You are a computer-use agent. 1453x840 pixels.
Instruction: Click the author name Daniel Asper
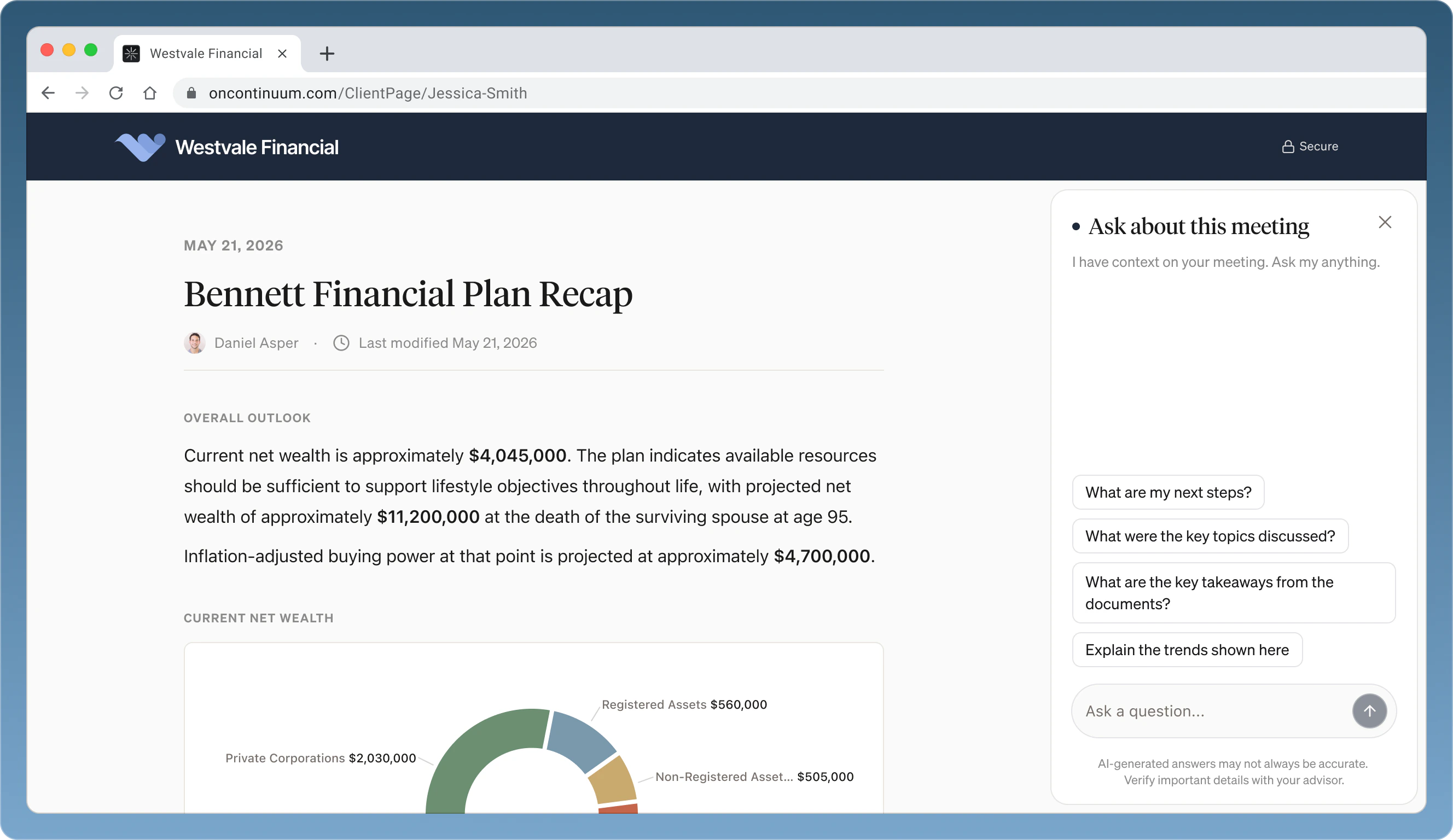pos(256,343)
